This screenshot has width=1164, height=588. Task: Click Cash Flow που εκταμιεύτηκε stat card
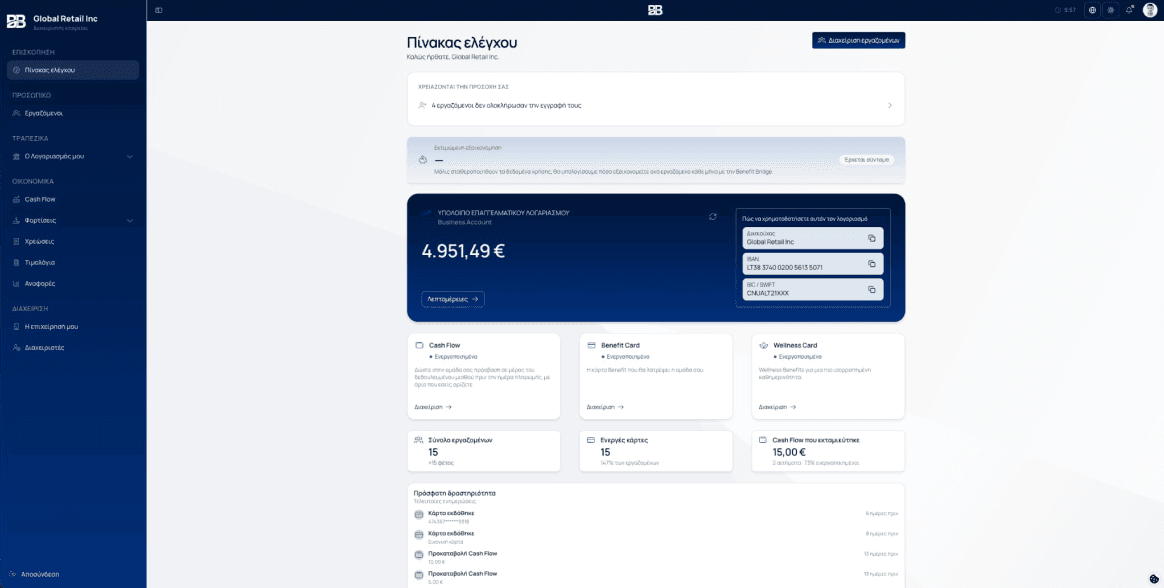pyautogui.click(x=828, y=451)
